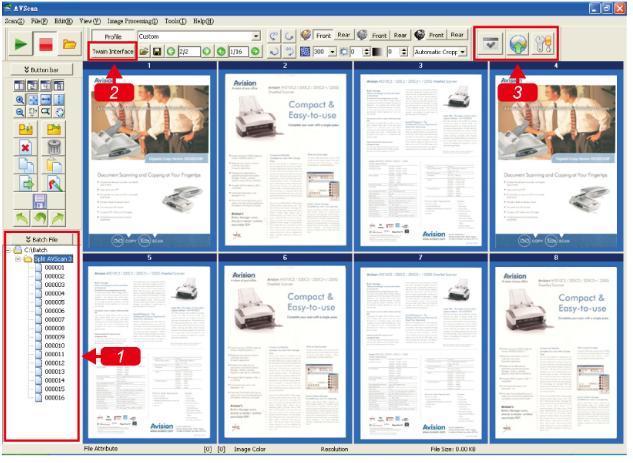Click the green Start scan button
The height and width of the screenshot is (463, 633).
point(20,44)
